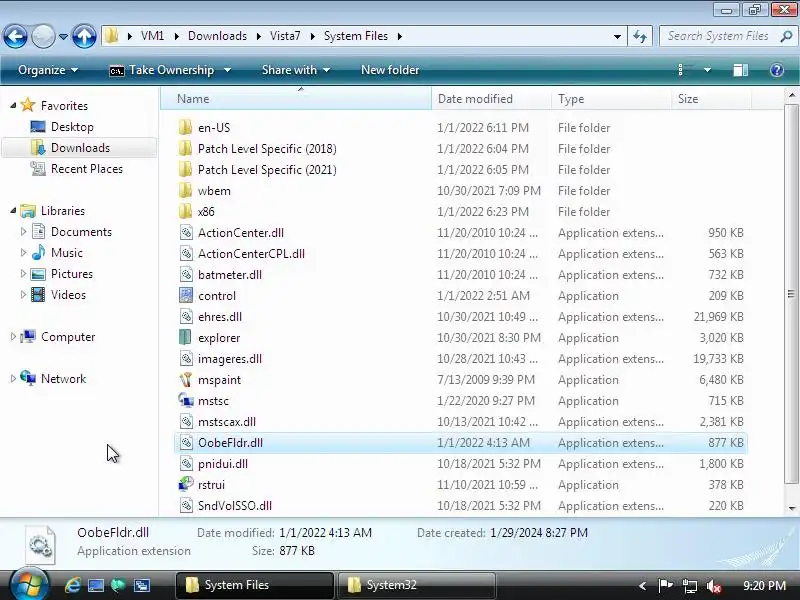This screenshot has height=600, width=800.
Task: Select the explorer application icon
Action: click(186, 337)
